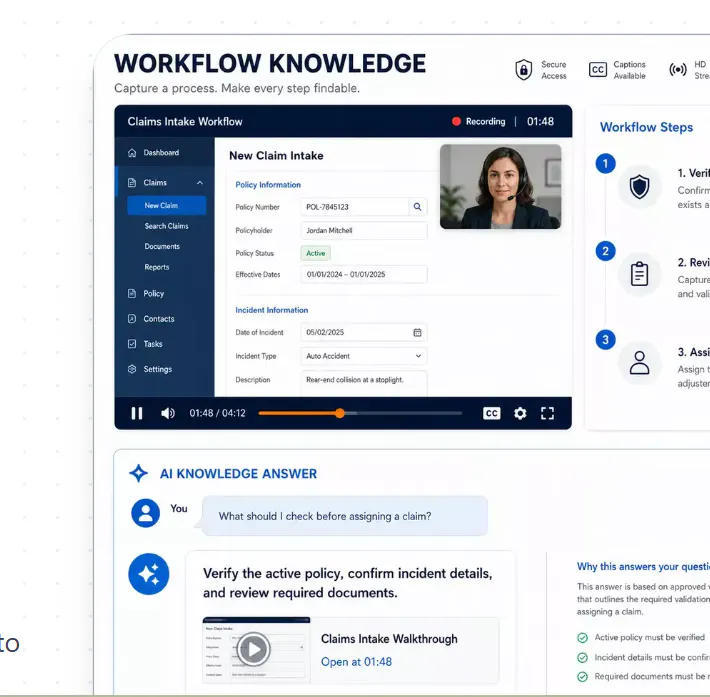Click the step 2 clipboard icon
The height and width of the screenshot is (697, 710).
[x=639, y=274]
